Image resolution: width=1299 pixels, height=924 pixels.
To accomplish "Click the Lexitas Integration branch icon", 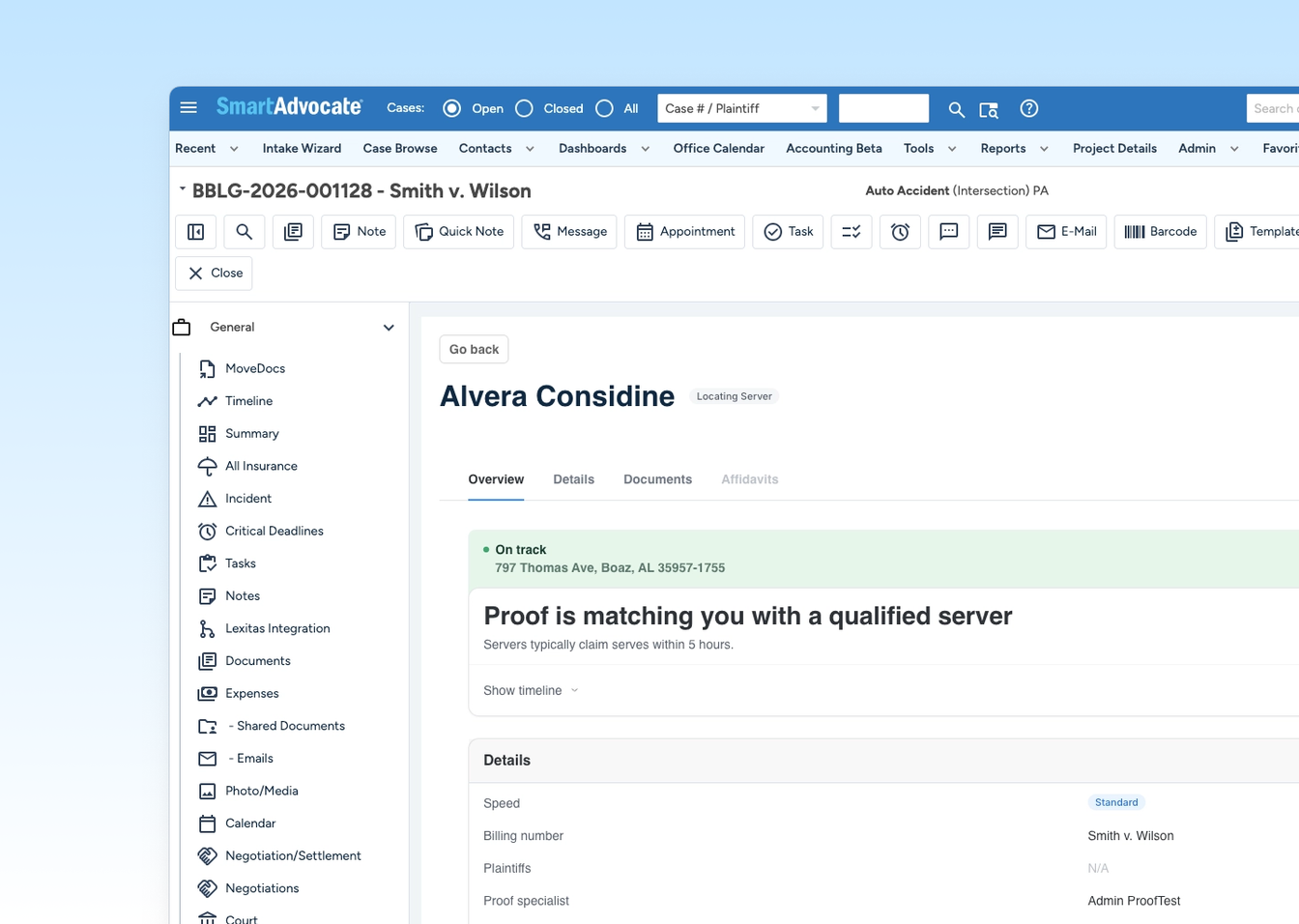I will tap(207, 628).
